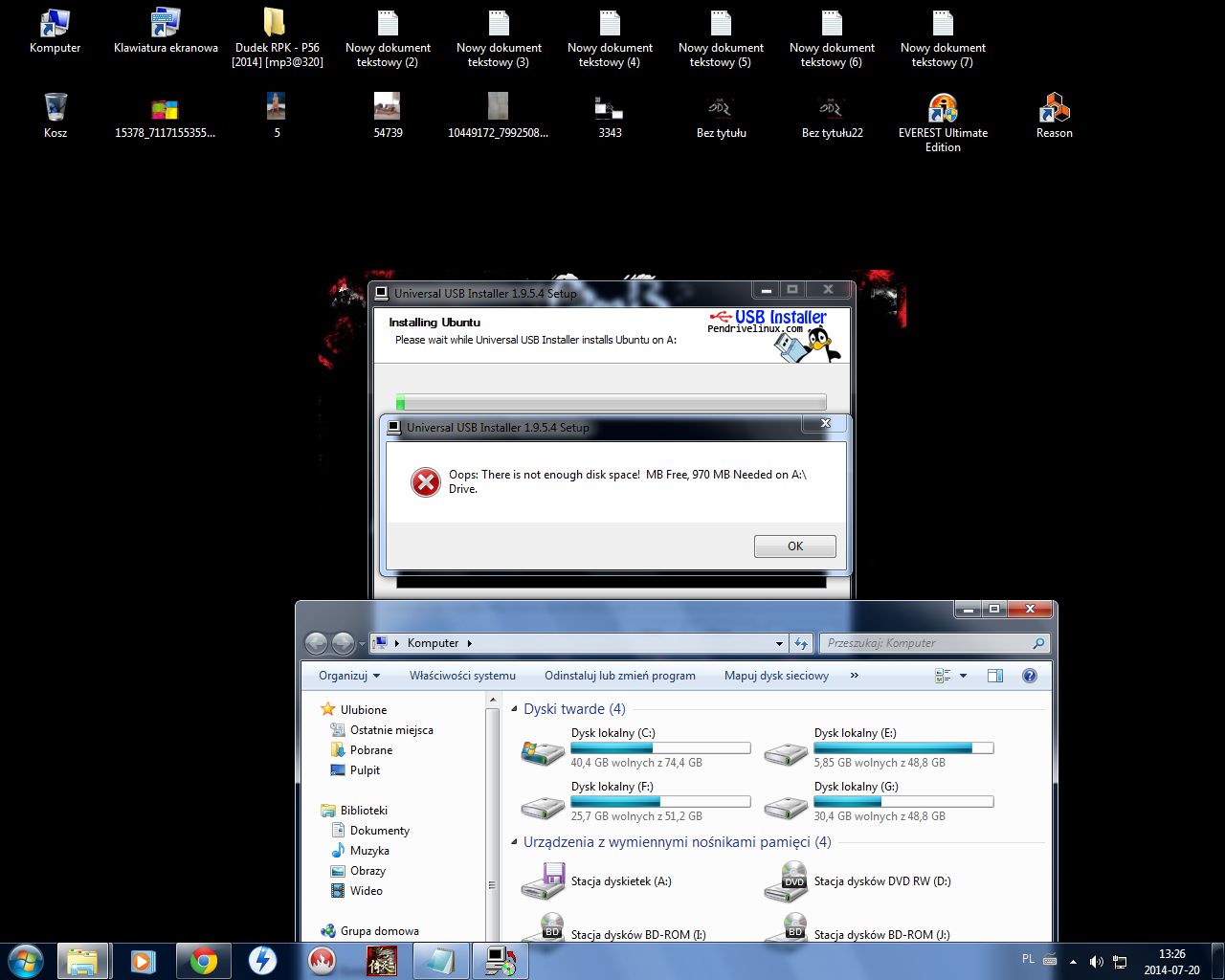This screenshot has width=1225, height=980.
Task: Select the Bez tytułu22 desktop file
Action: point(832,116)
